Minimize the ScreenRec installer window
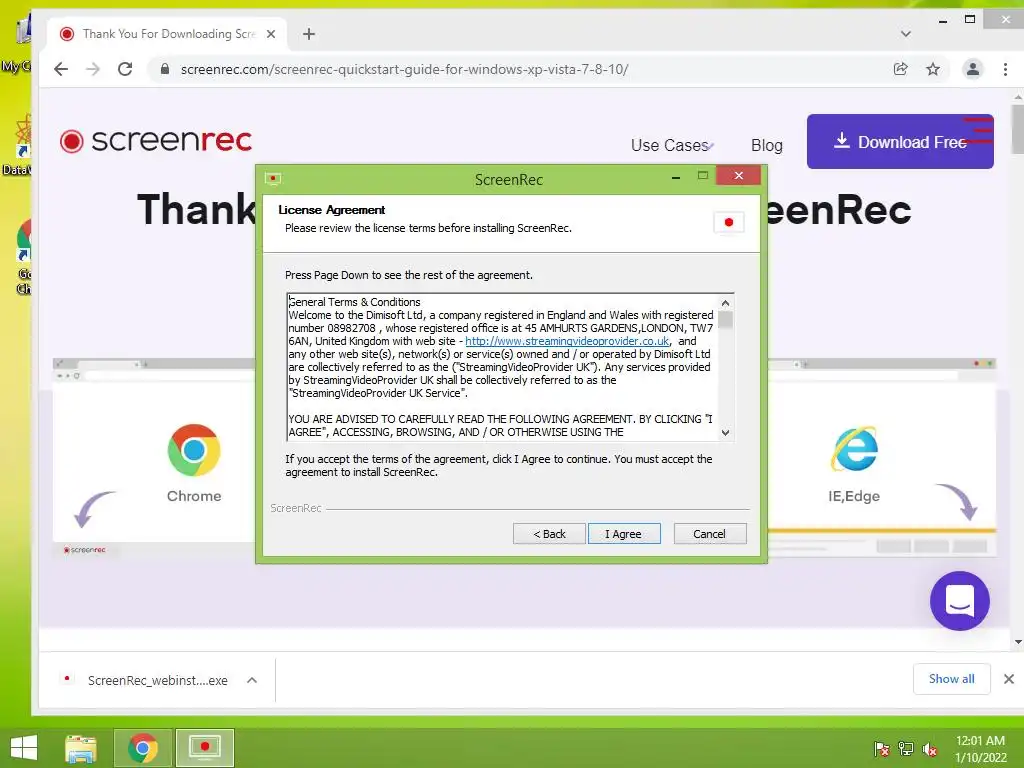Screen dimensions: 1024x768 click(x=676, y=177)
